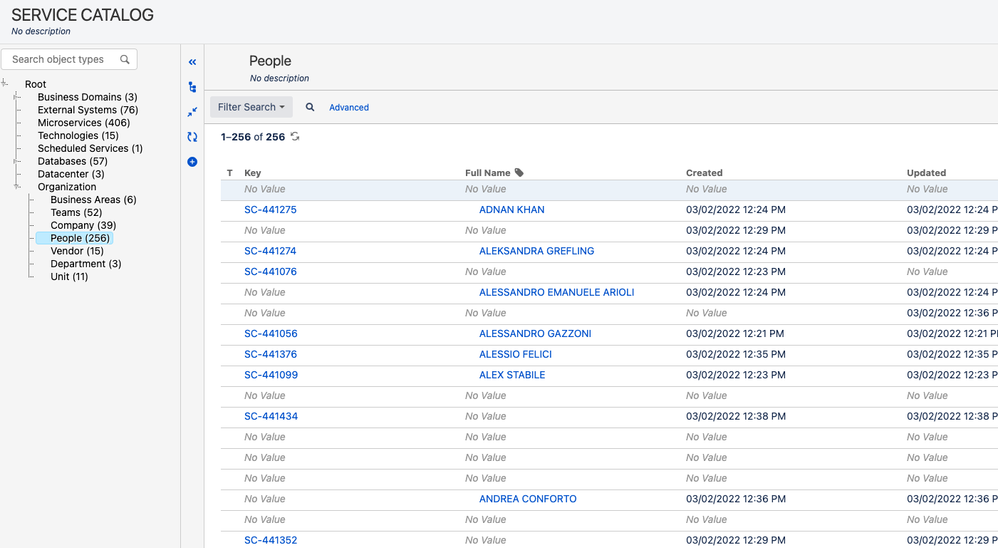Click the magnifier icon in the search box
998x548 pixels.
125,59
